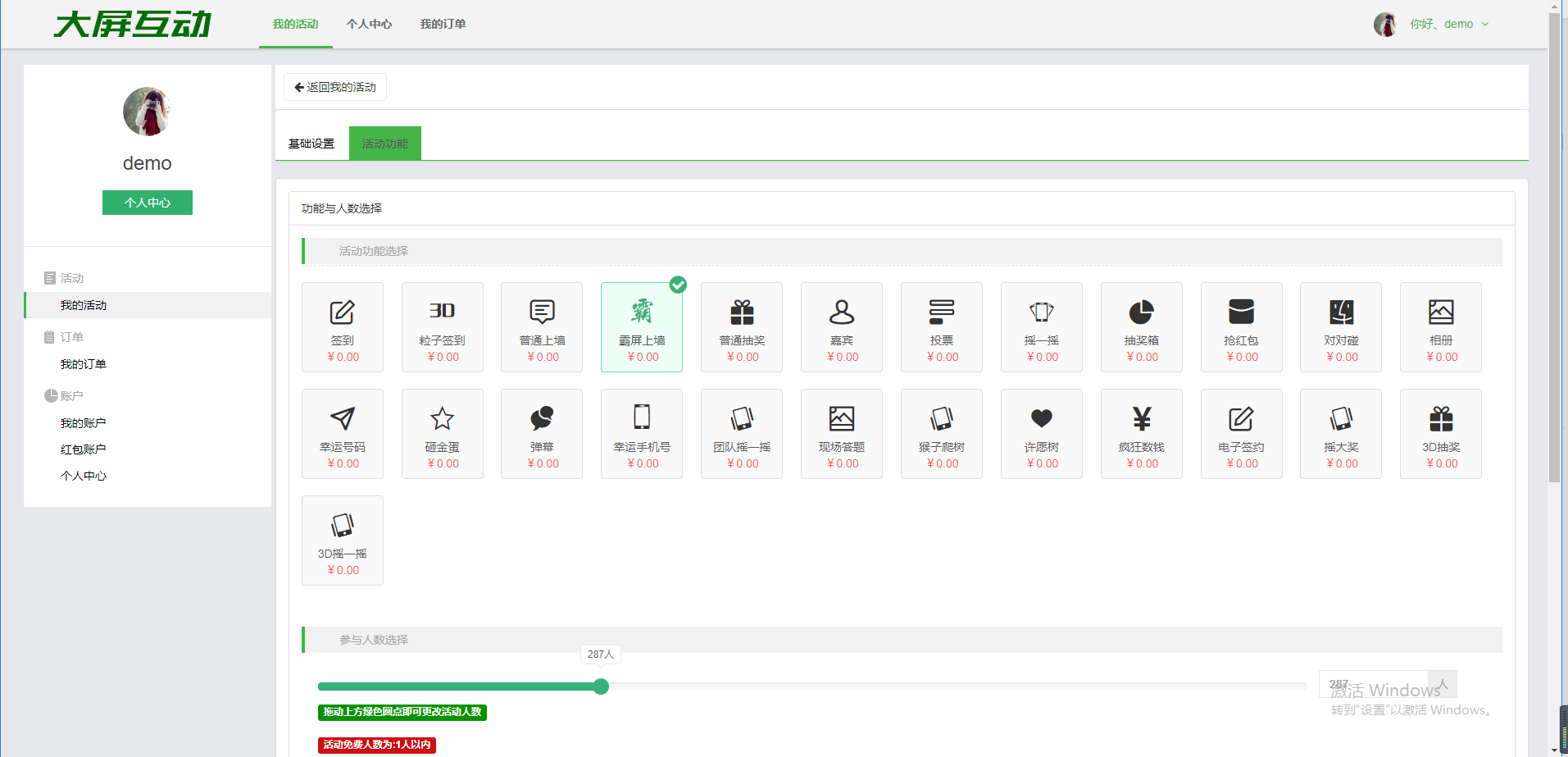Click the participant count slider handle

pyautogui.click(x=601, y=686)
